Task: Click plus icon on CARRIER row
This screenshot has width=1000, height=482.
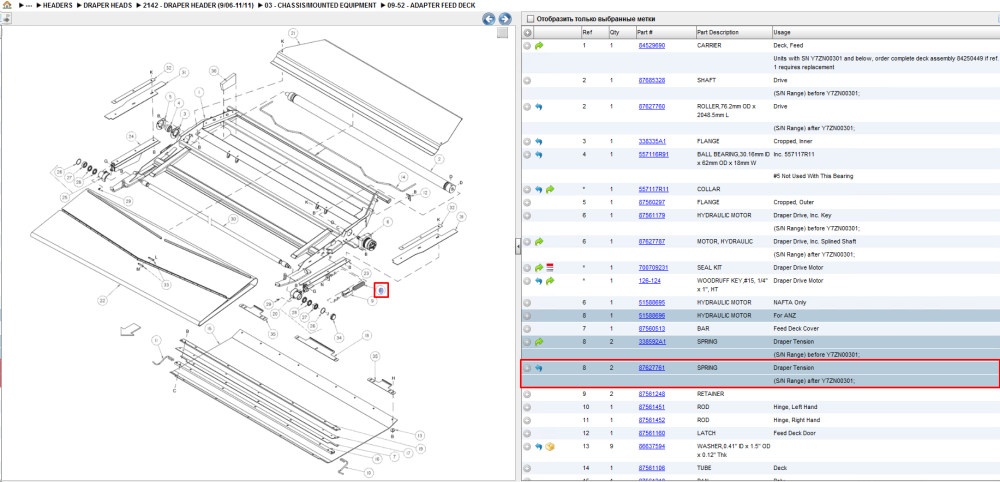Action: point(527,46)
